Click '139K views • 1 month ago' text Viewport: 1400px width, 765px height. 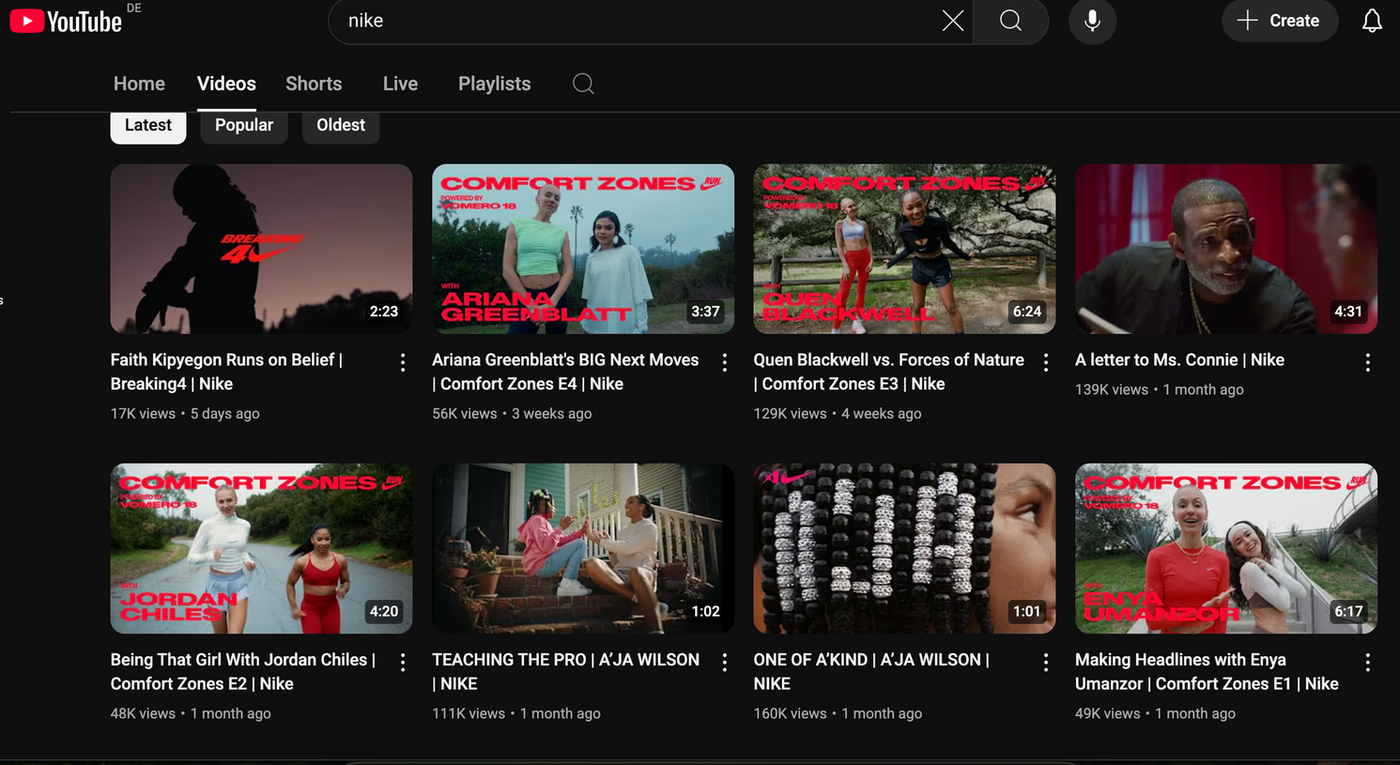click(1159, 390)
